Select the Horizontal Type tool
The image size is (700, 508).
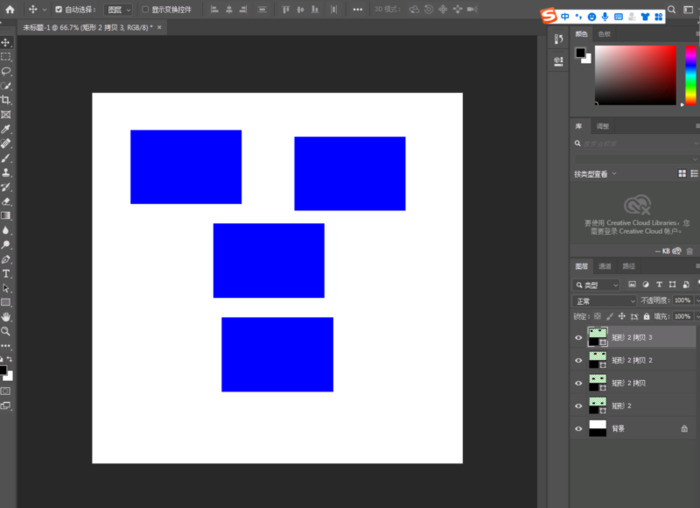6,273
